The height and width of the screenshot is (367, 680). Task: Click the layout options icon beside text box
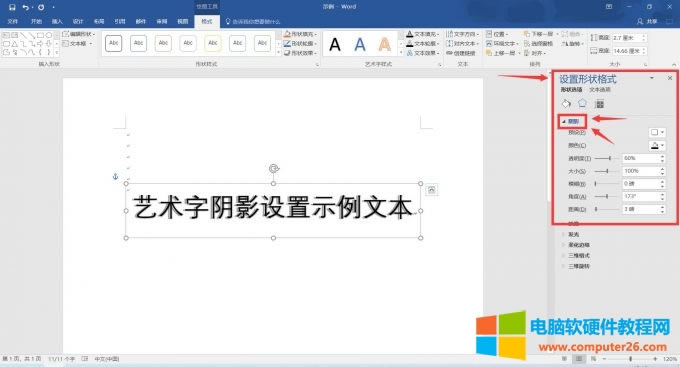click(x=432, y=190)
